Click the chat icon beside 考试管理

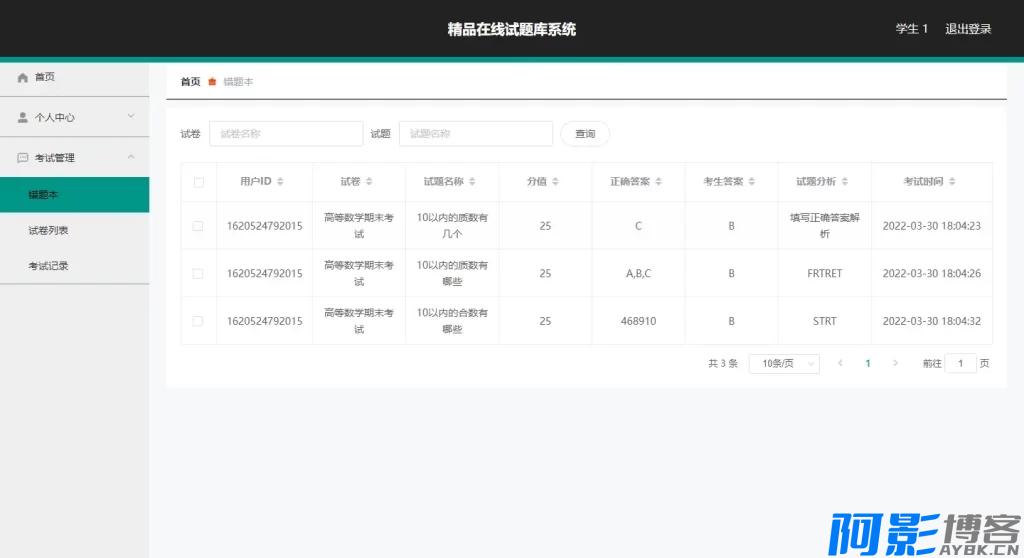[x=23, y=158]
